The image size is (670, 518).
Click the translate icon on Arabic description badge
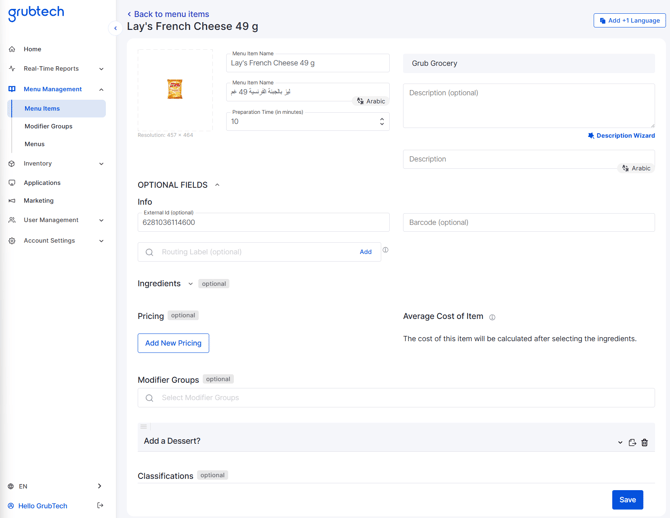pyautogui.click(x=625, y=168)
